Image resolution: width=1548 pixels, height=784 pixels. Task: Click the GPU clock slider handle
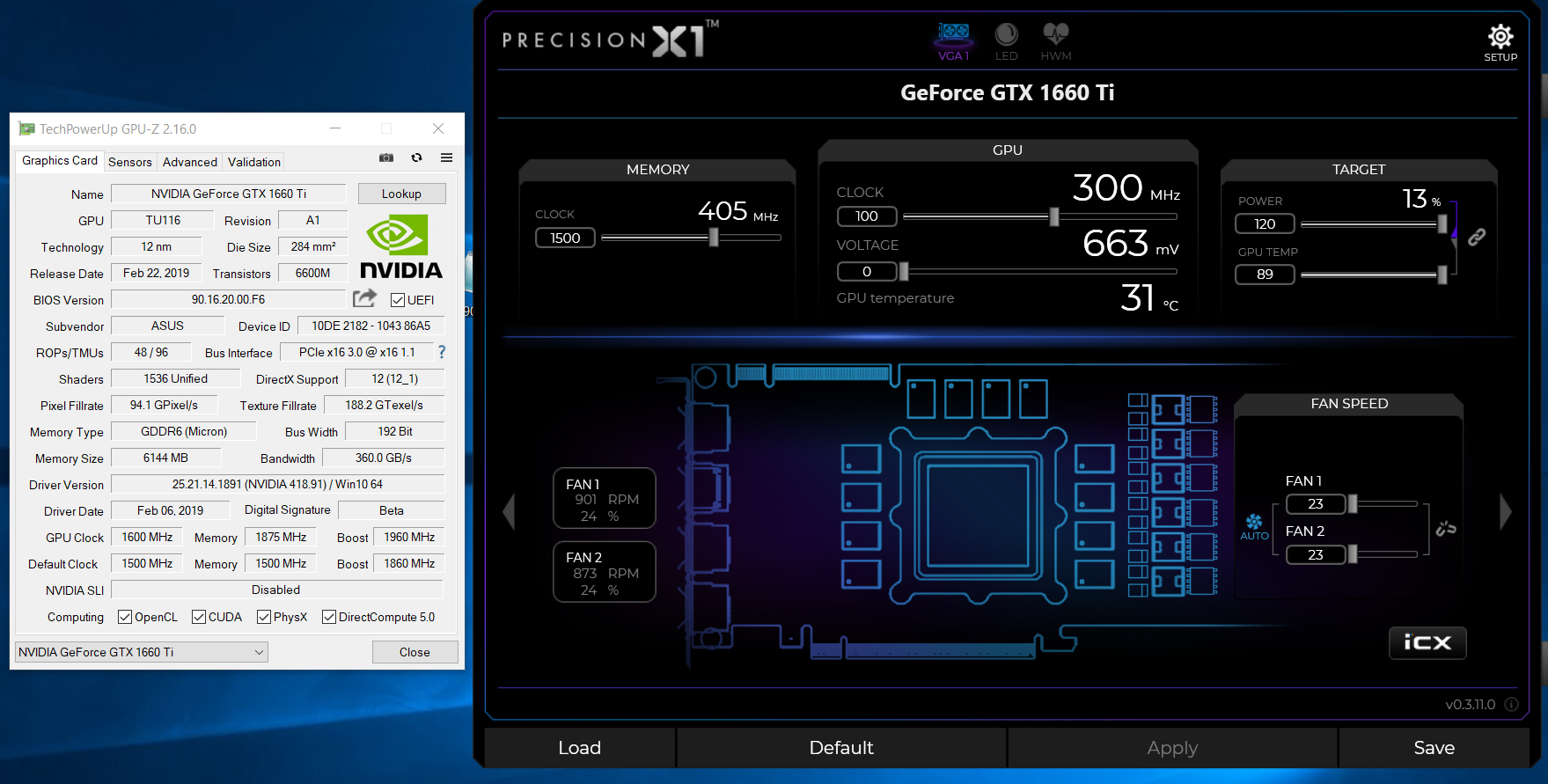coord(1054,216)
